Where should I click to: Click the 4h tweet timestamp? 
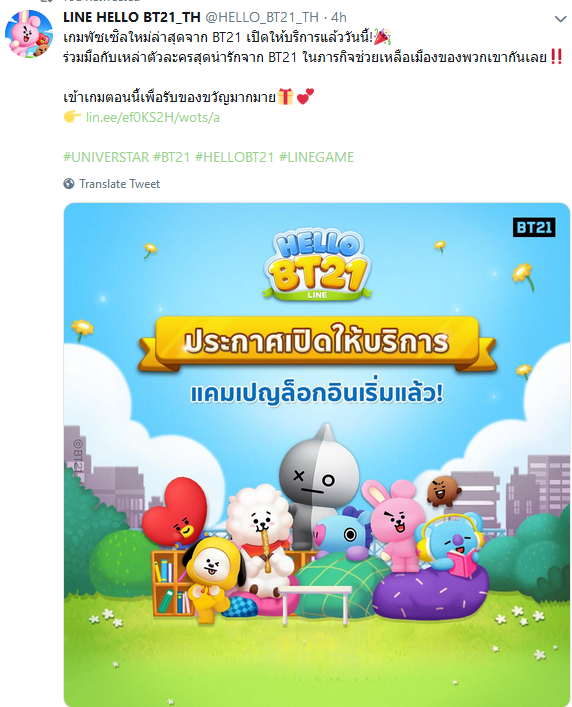pos(339,17)
